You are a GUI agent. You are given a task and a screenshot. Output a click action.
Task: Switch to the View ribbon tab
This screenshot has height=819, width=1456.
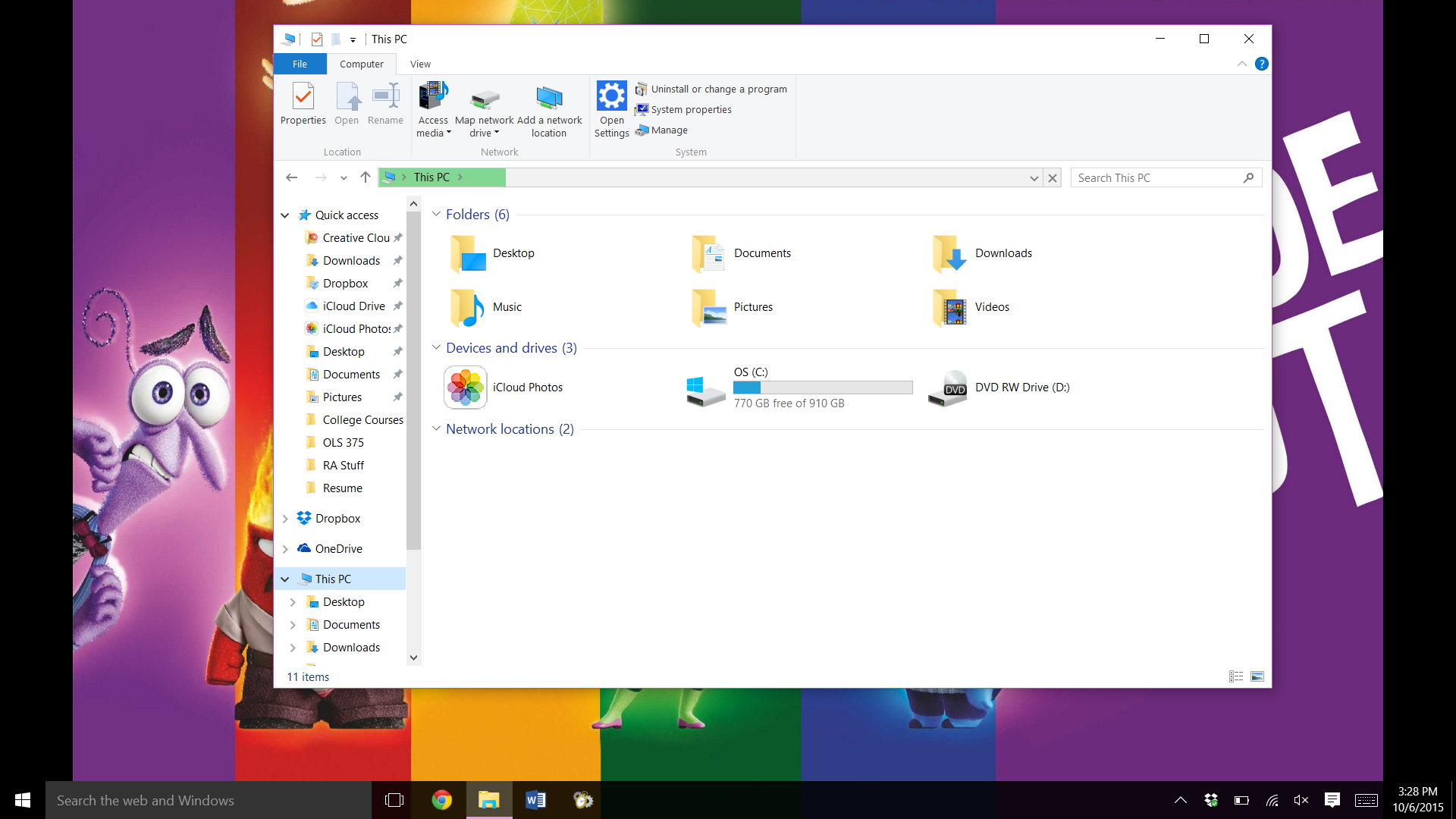420,64
